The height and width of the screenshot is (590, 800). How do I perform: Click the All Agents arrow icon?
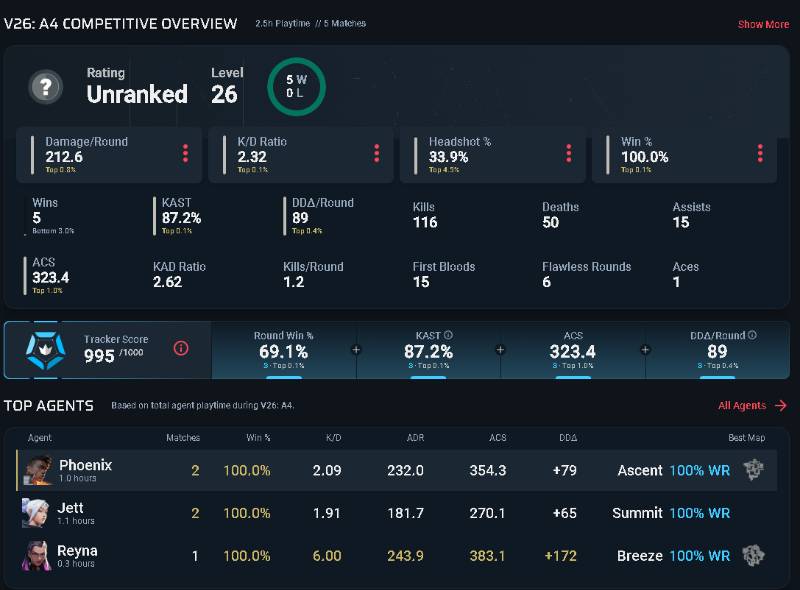tap(781, 405)
